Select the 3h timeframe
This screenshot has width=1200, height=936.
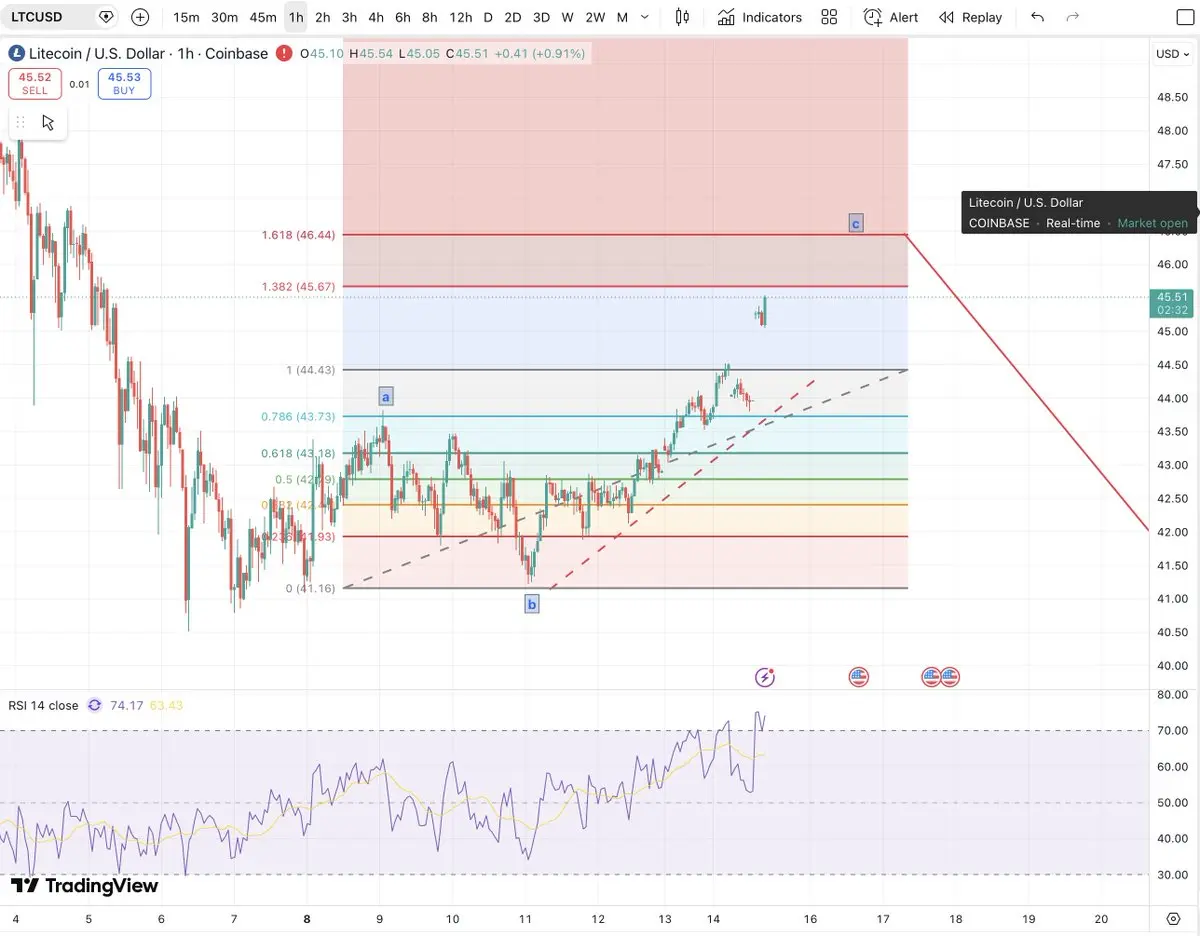pos(349,17)
